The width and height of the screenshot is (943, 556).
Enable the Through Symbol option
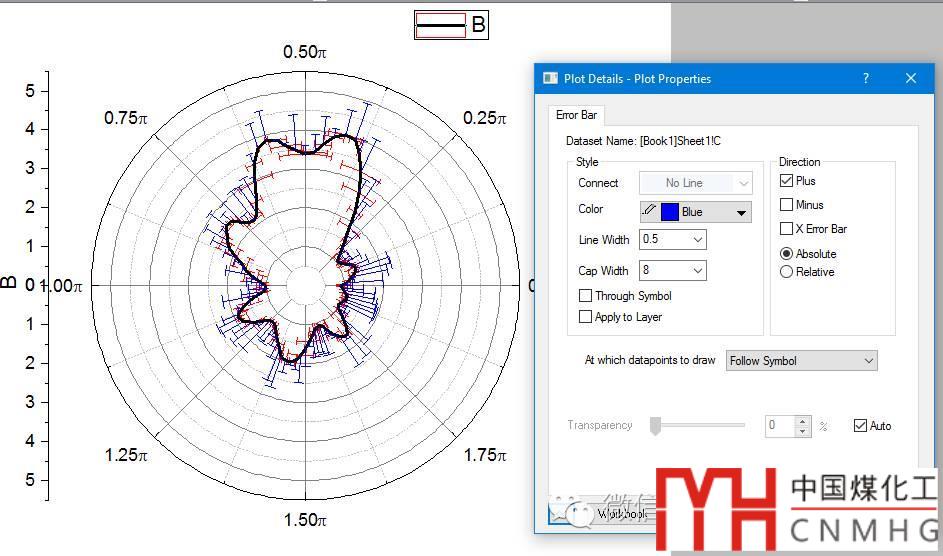pos(585,296)
